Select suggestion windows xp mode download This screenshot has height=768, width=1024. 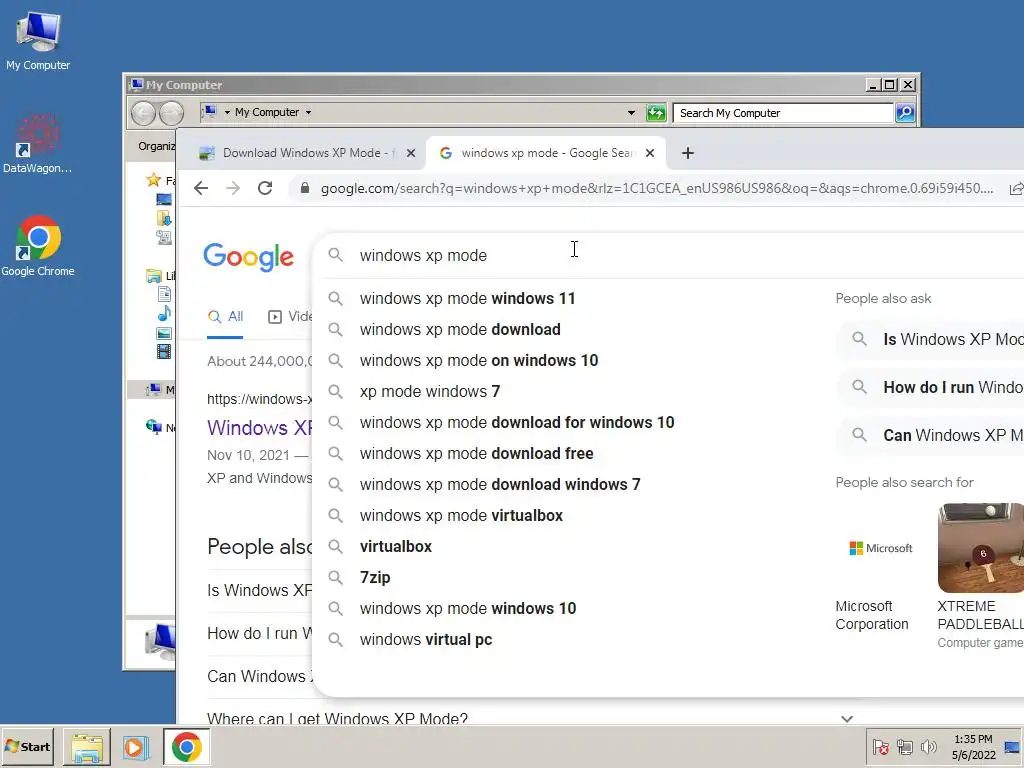click(x=460, y=329)
